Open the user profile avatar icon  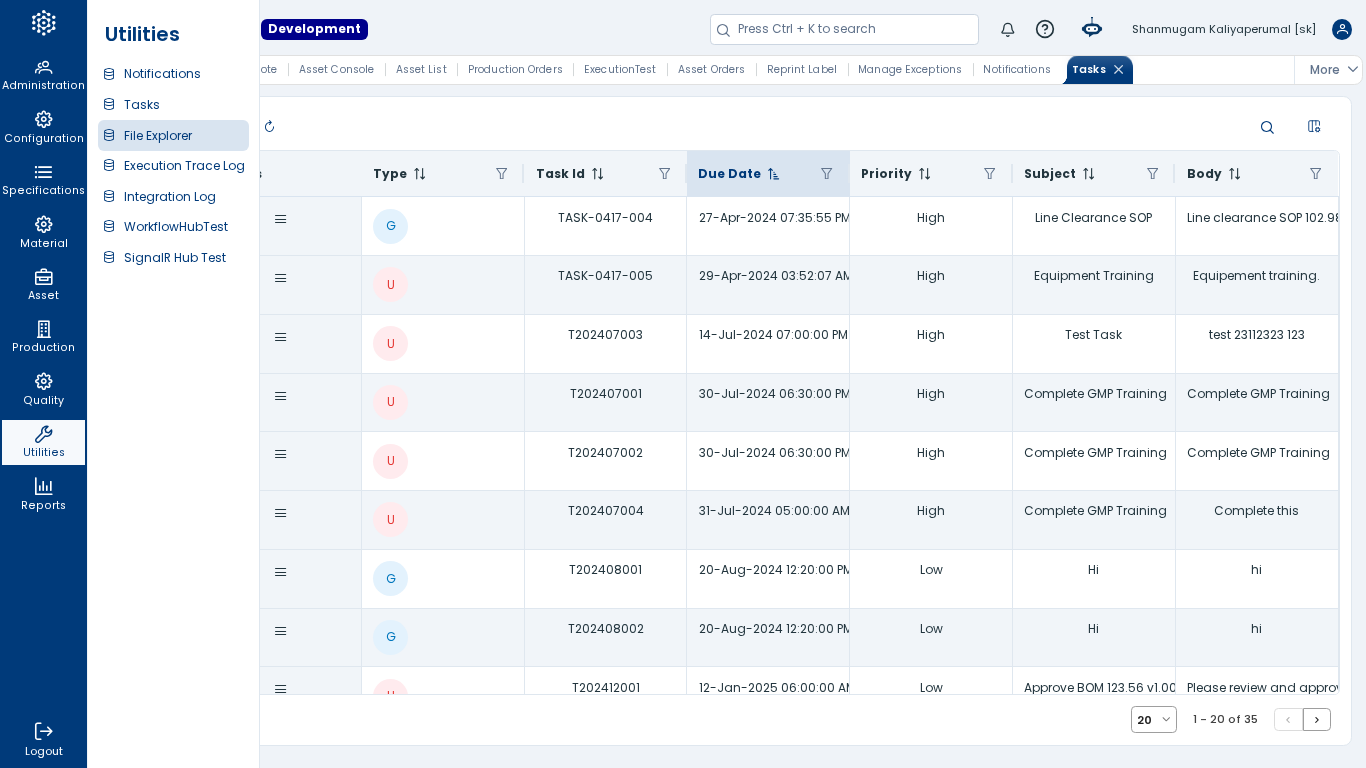click(1342, 29)
